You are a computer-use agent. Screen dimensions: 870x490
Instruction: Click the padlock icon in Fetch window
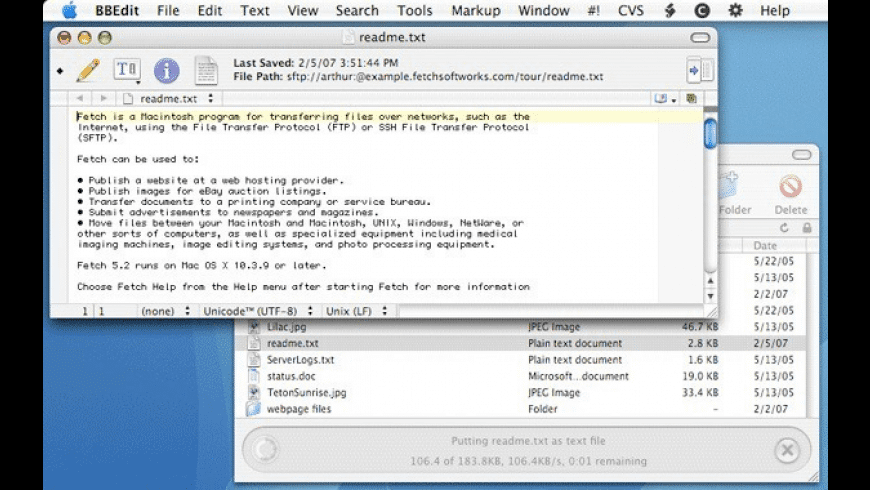(807, 228)
